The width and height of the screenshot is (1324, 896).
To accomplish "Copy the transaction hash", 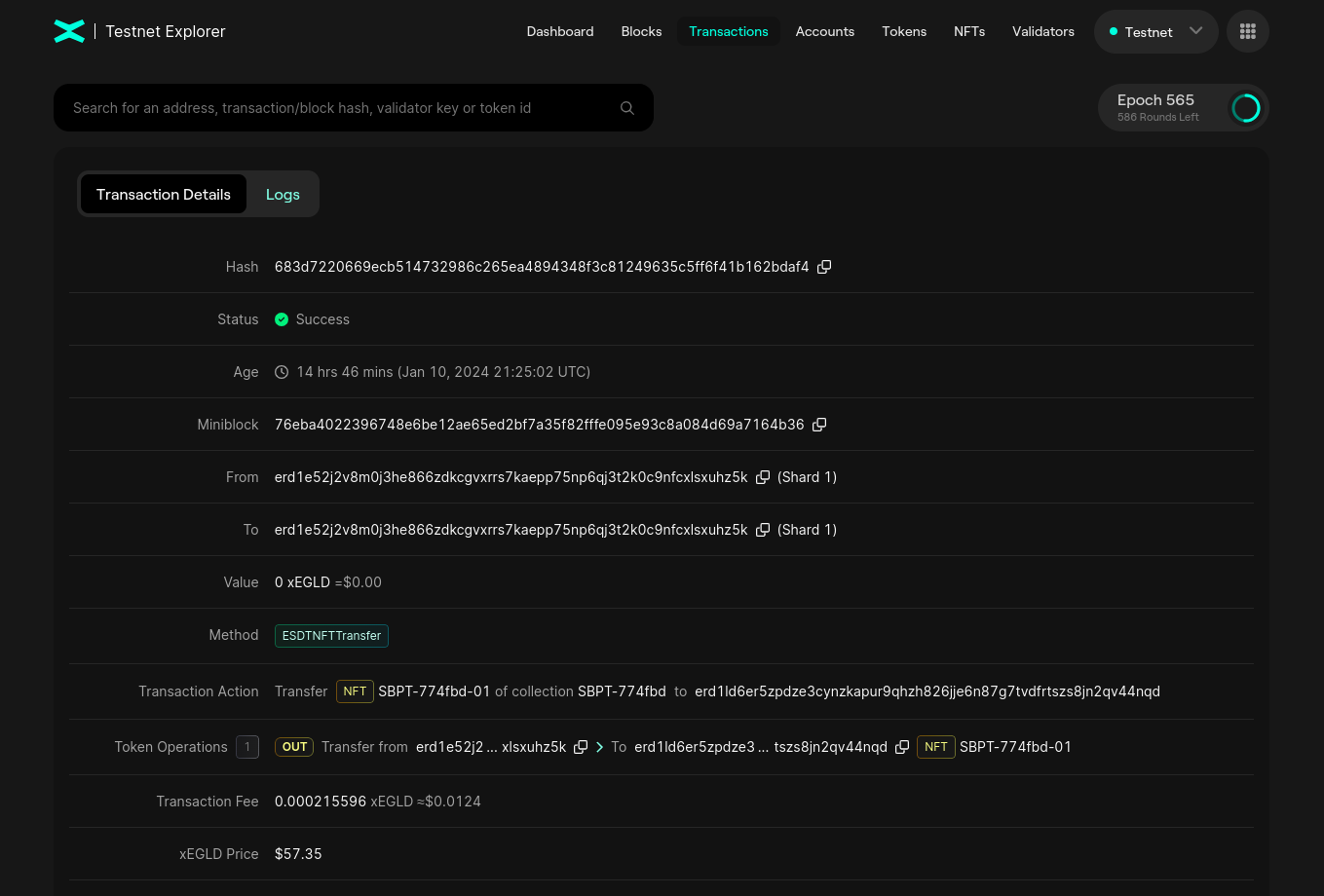I will (x=824, y=267).
